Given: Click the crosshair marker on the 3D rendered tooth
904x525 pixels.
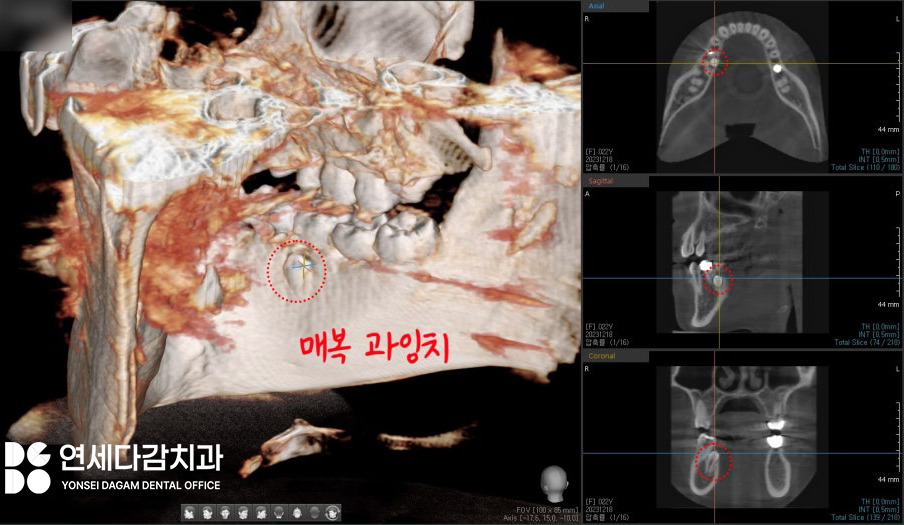Looking at the screenshot, I should pos(303,266).
